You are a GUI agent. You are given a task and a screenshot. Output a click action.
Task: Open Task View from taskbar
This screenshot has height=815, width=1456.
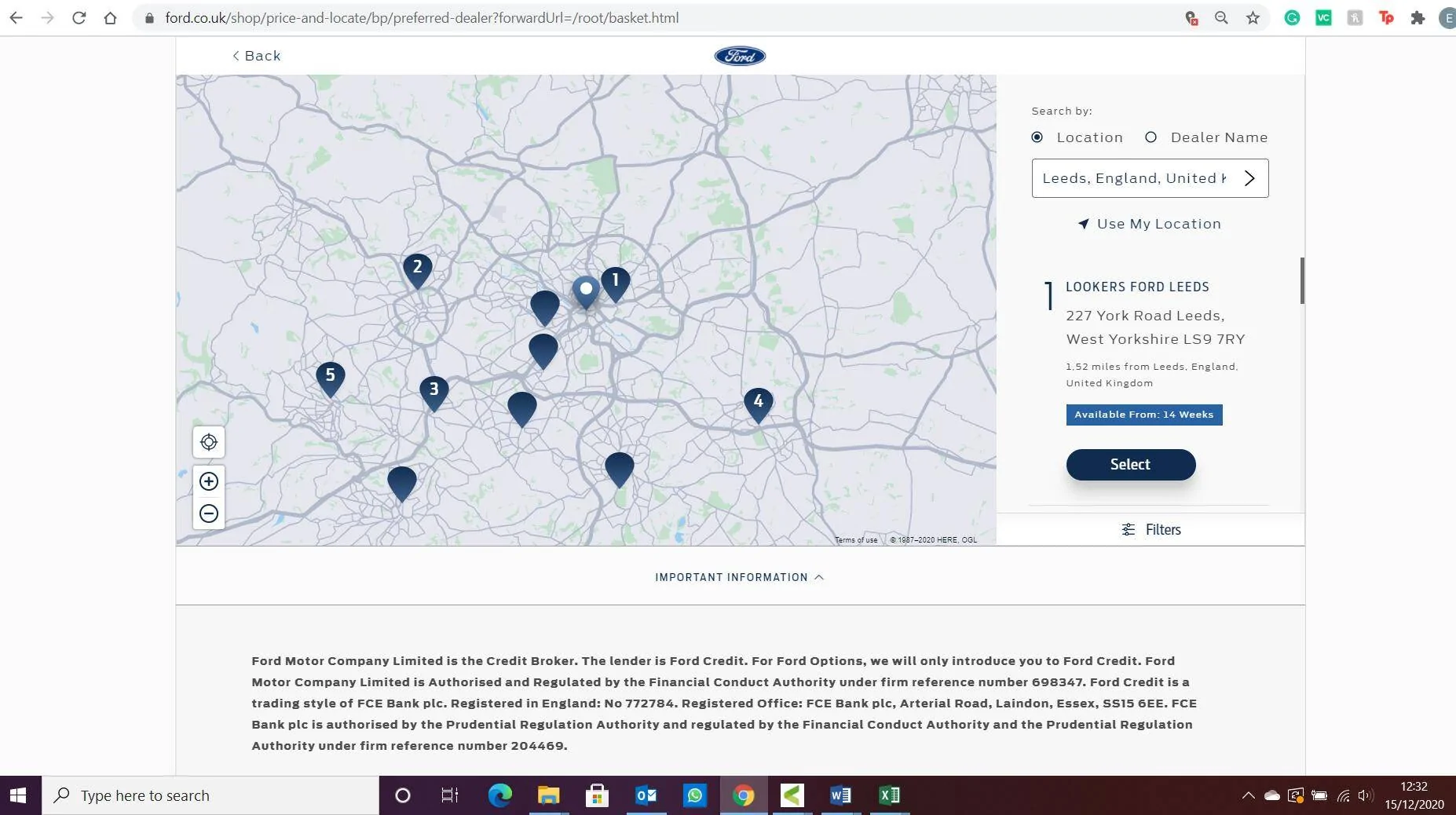pyautogui.click(x=449, y=795)
